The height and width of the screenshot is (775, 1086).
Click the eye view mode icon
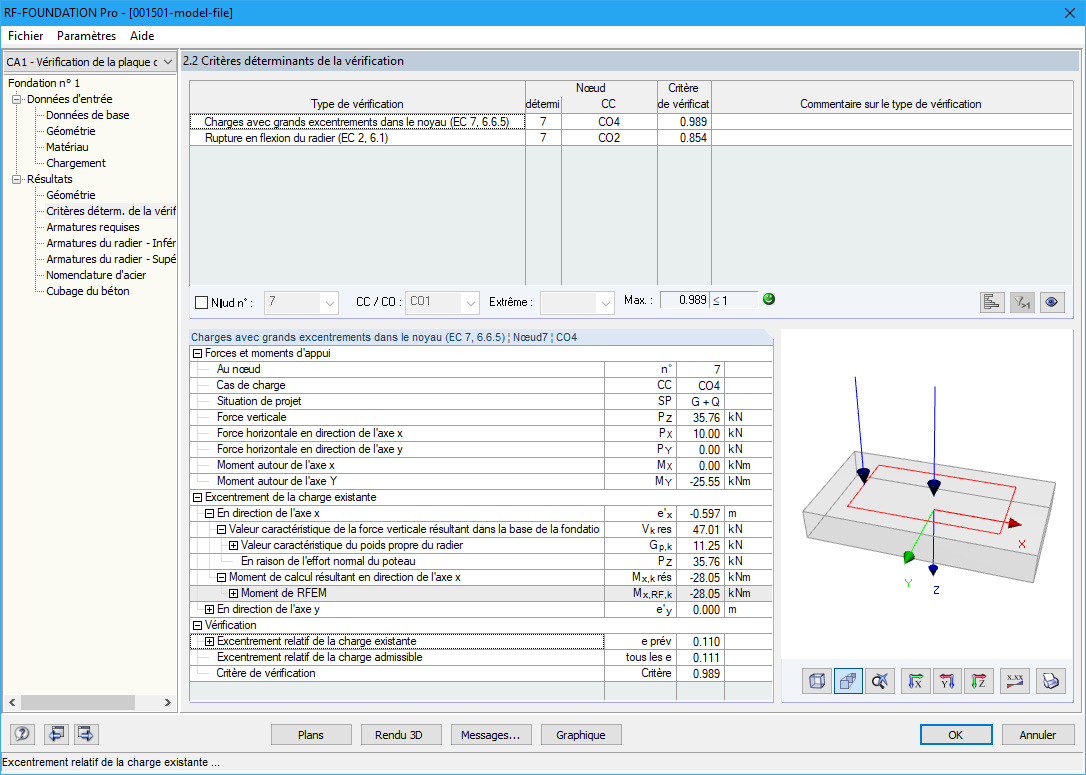[1052, 303]
